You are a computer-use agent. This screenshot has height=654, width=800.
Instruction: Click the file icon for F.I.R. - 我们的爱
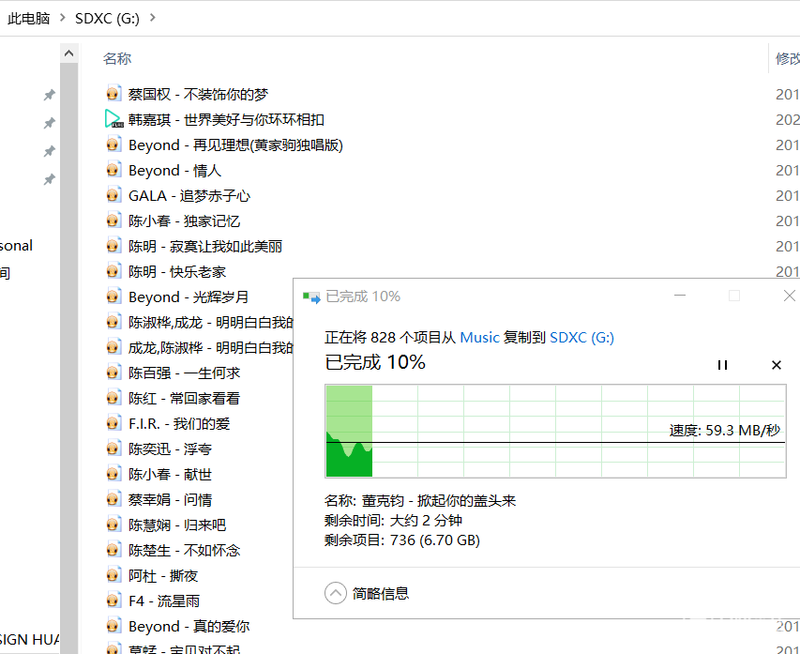(x=114, y=423)
